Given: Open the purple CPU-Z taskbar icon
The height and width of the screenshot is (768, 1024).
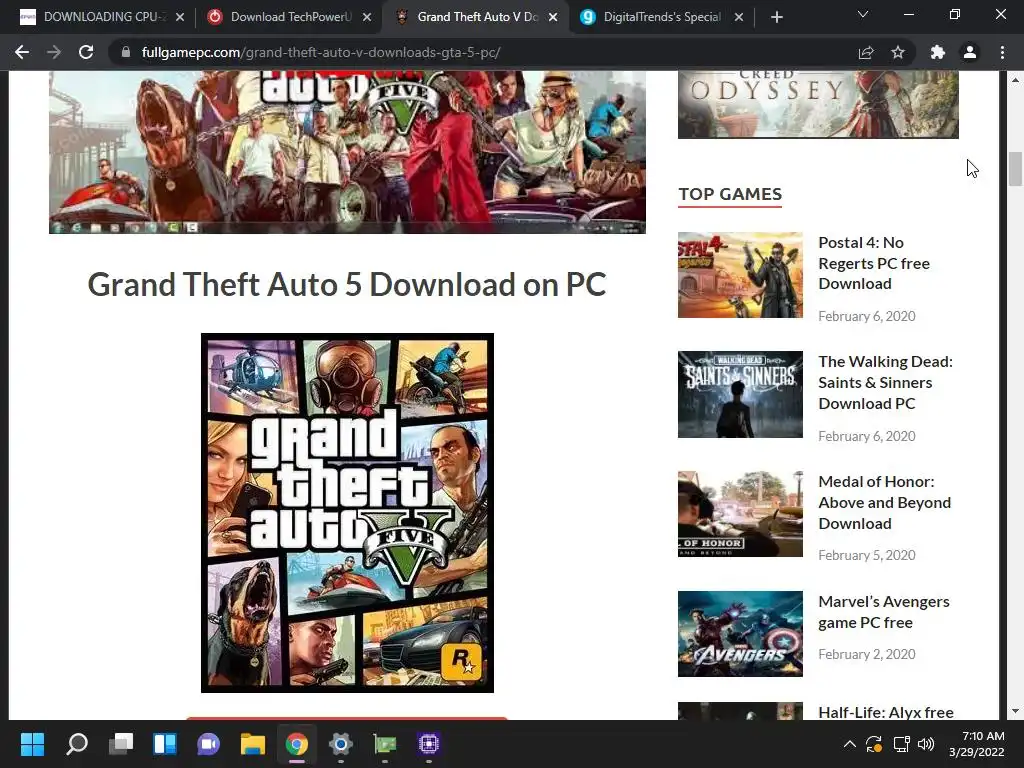Looking at the screenshot, I should point(428,744).
